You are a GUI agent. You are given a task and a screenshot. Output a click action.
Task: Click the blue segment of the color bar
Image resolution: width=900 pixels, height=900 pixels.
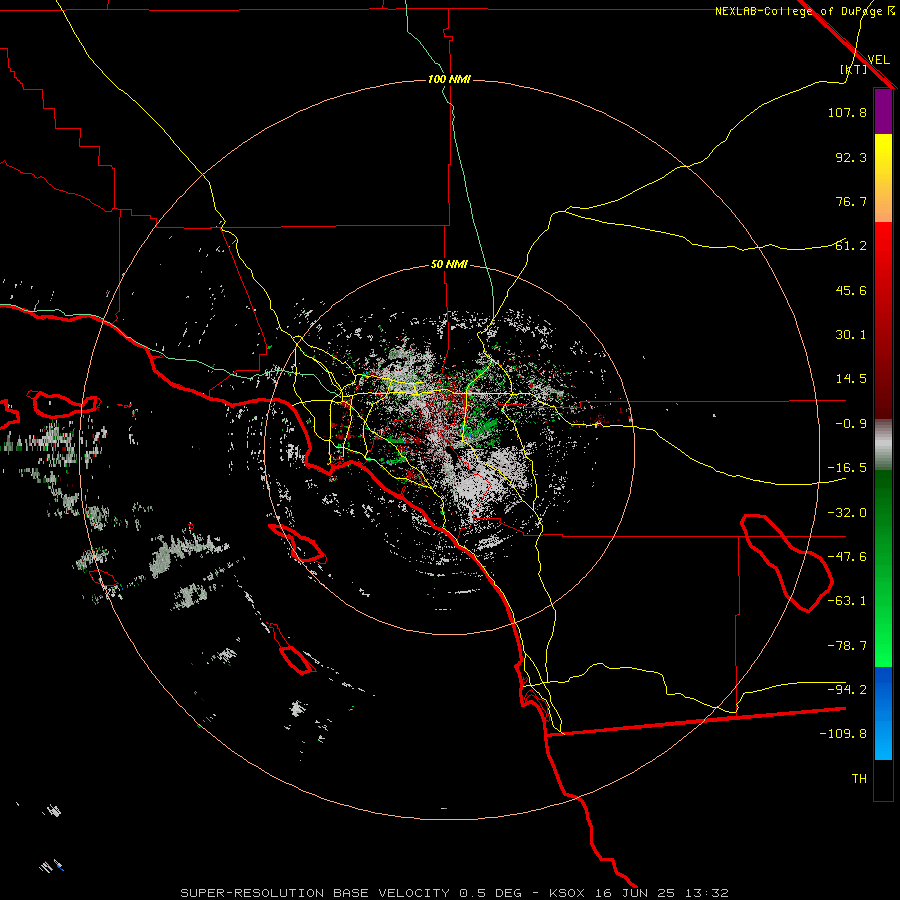tap(883, 713)
